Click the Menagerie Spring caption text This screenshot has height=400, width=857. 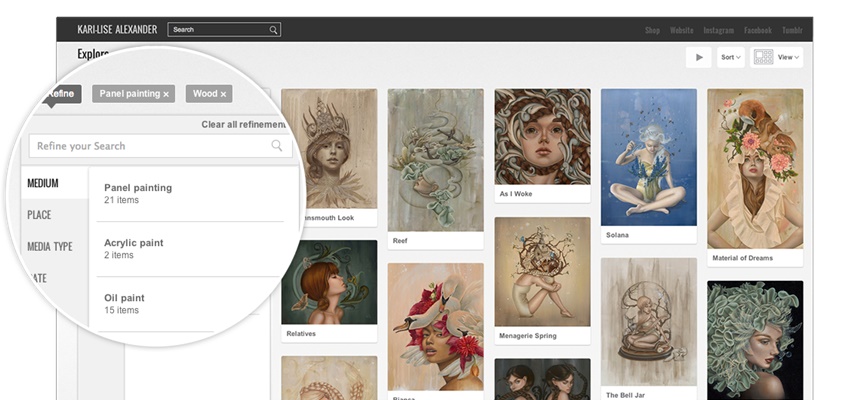click(x=527, y=336)
